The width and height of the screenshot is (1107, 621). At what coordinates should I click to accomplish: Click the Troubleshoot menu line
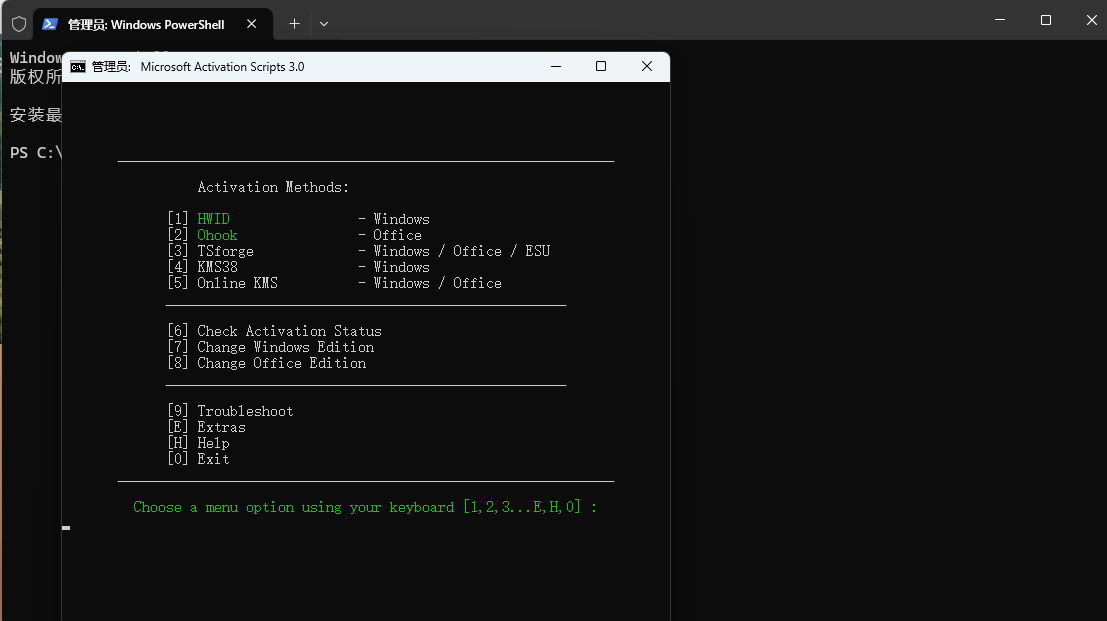(230, 411)
